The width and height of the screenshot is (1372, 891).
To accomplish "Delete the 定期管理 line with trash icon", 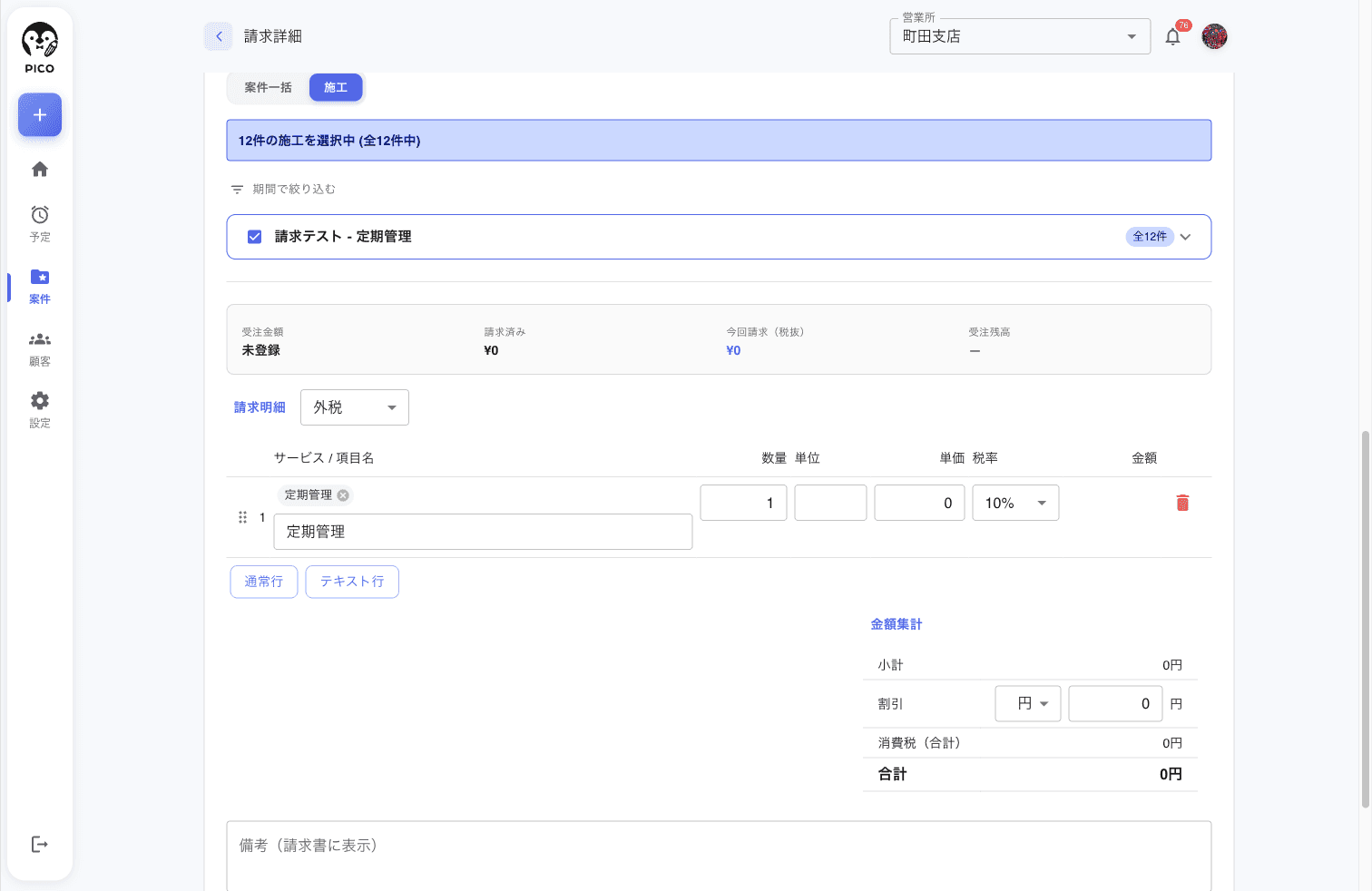I will [1182, 503].
